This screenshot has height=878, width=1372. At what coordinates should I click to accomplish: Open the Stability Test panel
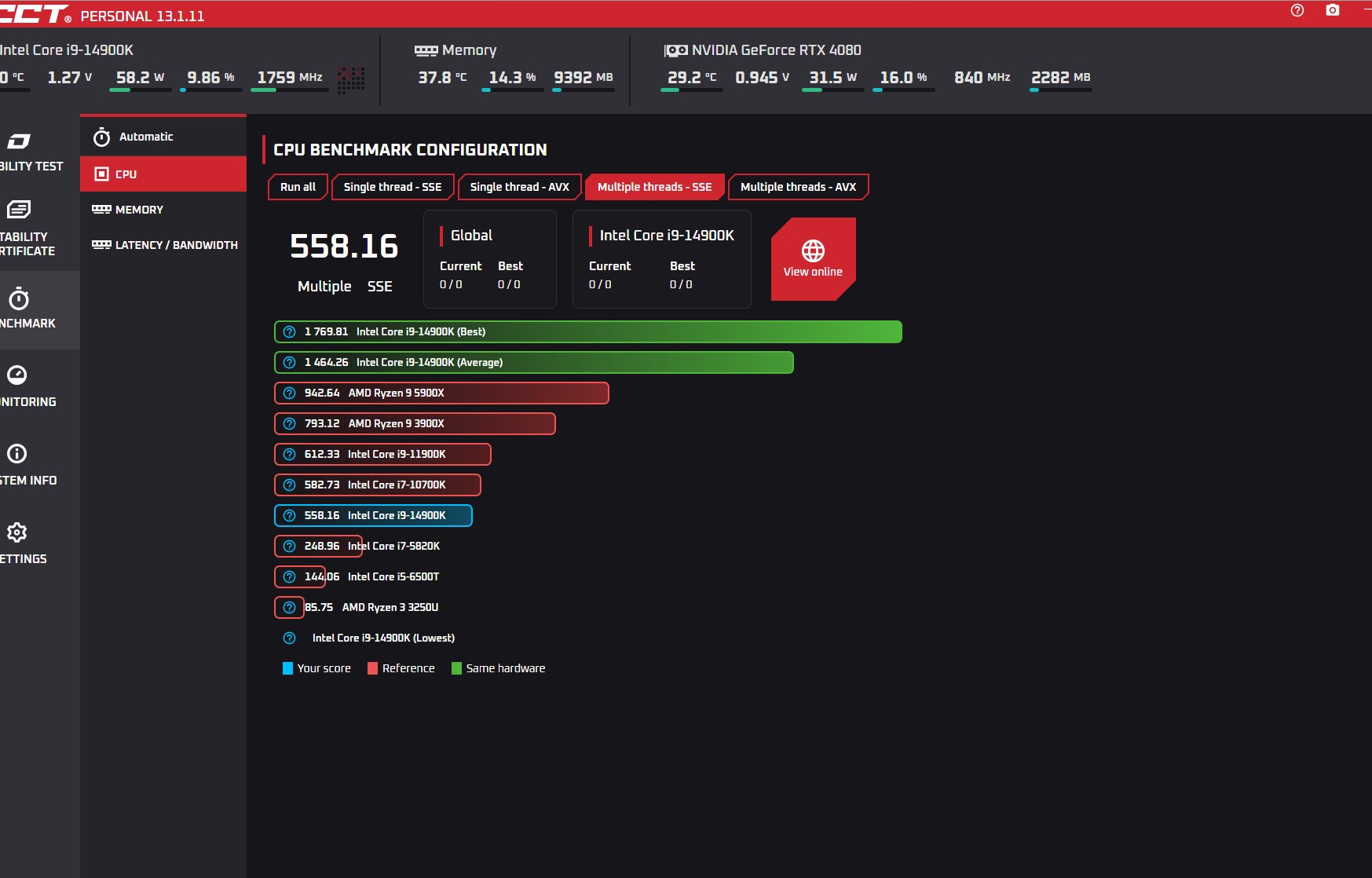click(20, 151)
